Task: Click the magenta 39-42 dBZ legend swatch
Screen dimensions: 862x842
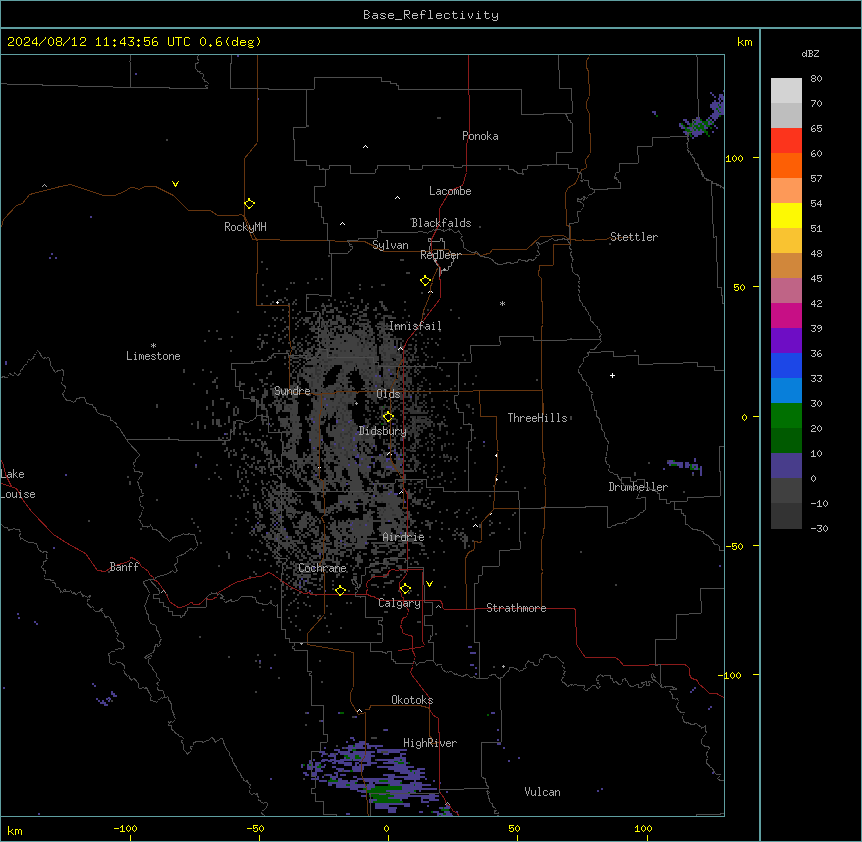Action: click(x=786, y=315)
